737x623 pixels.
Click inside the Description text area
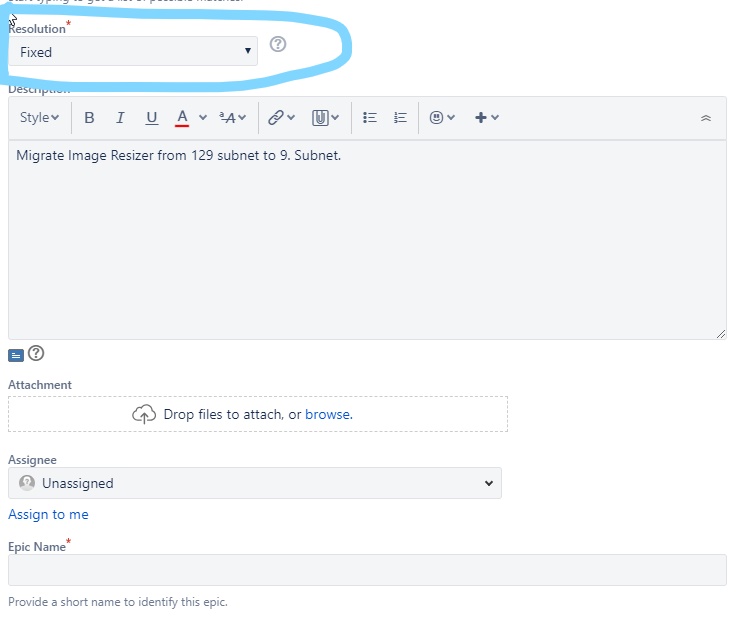(367, 239)
